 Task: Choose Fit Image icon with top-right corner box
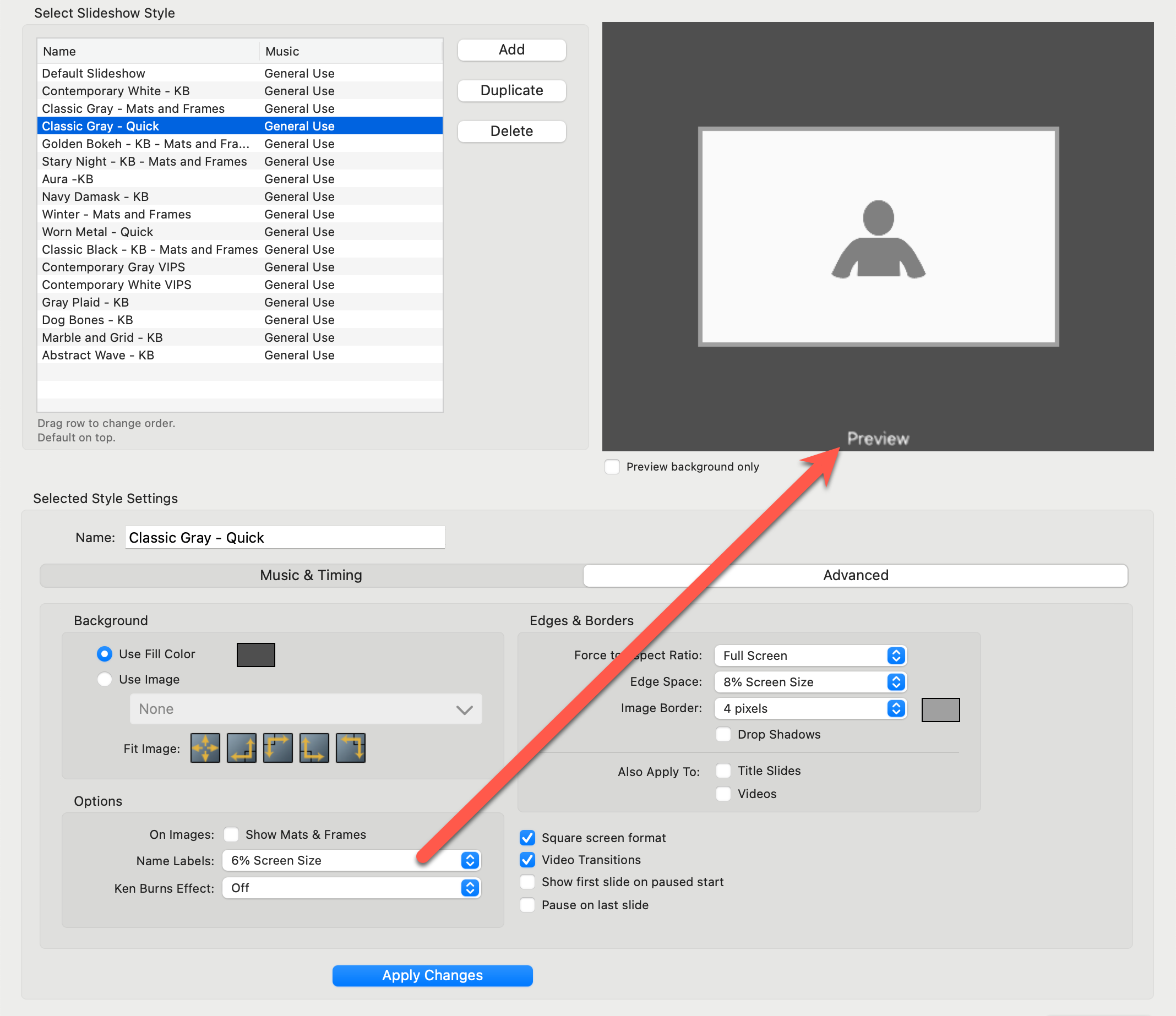click(350, 747)
